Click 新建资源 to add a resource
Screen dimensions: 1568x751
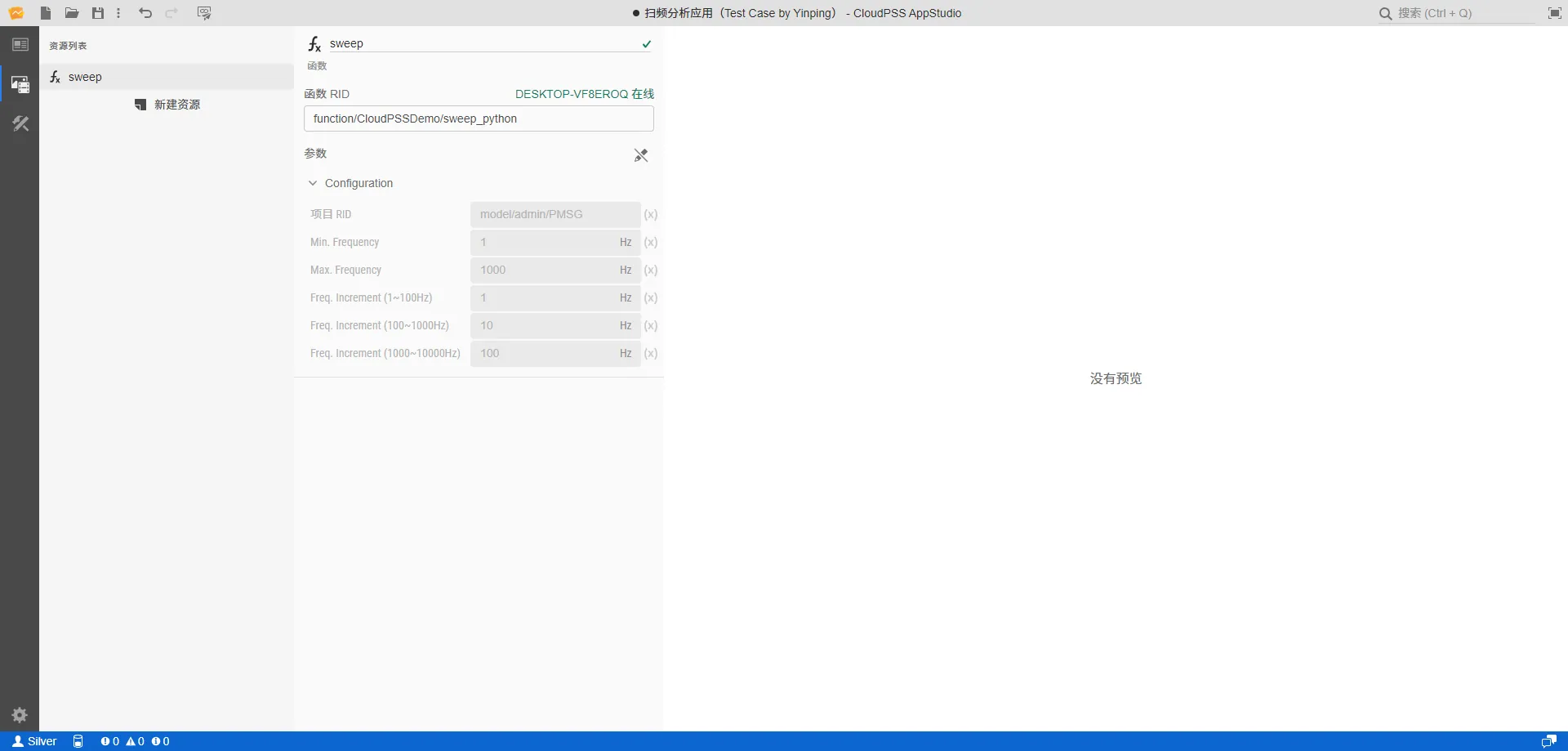[167, 105]
